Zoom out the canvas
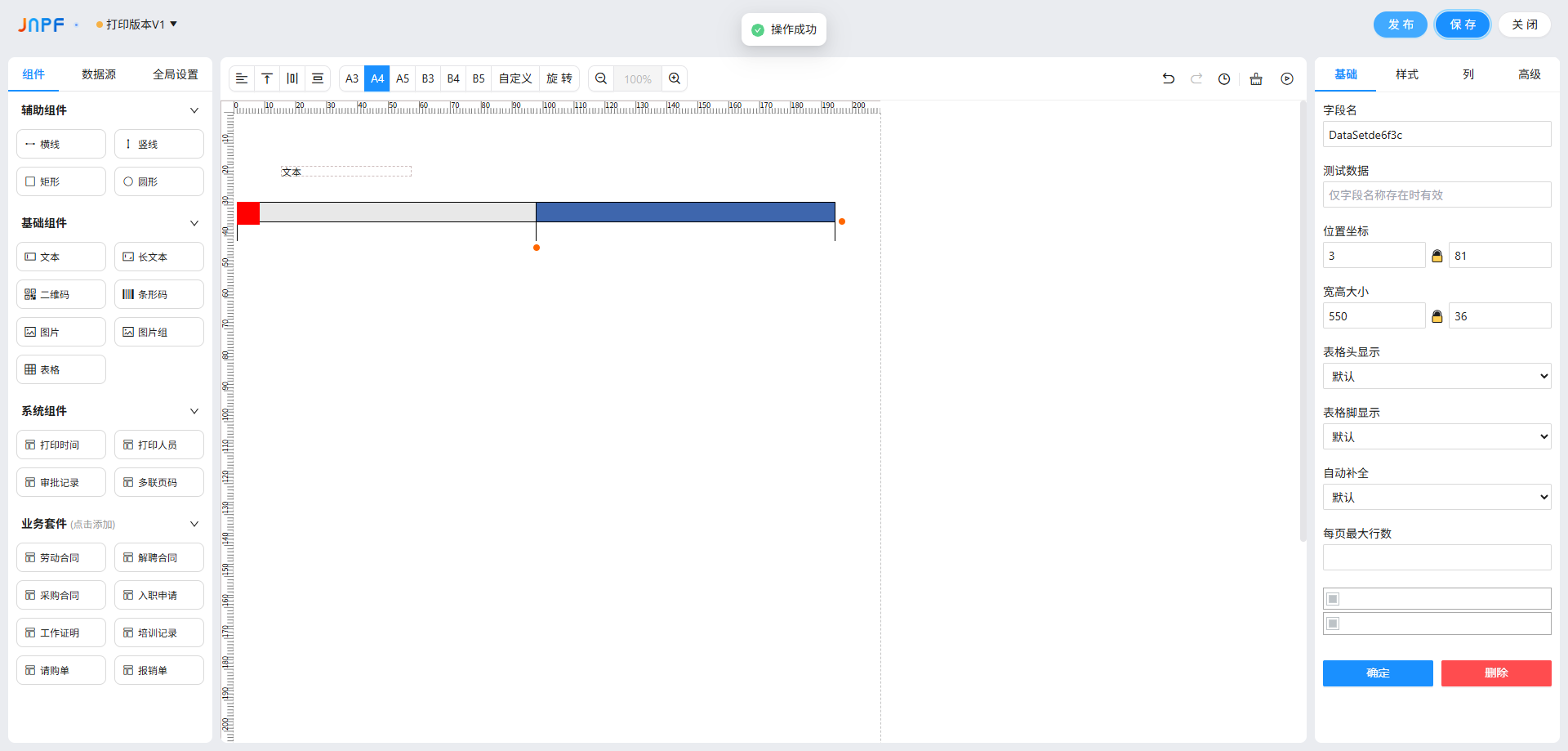Viewport: 1568px width, 751px height. coord(601,78)
